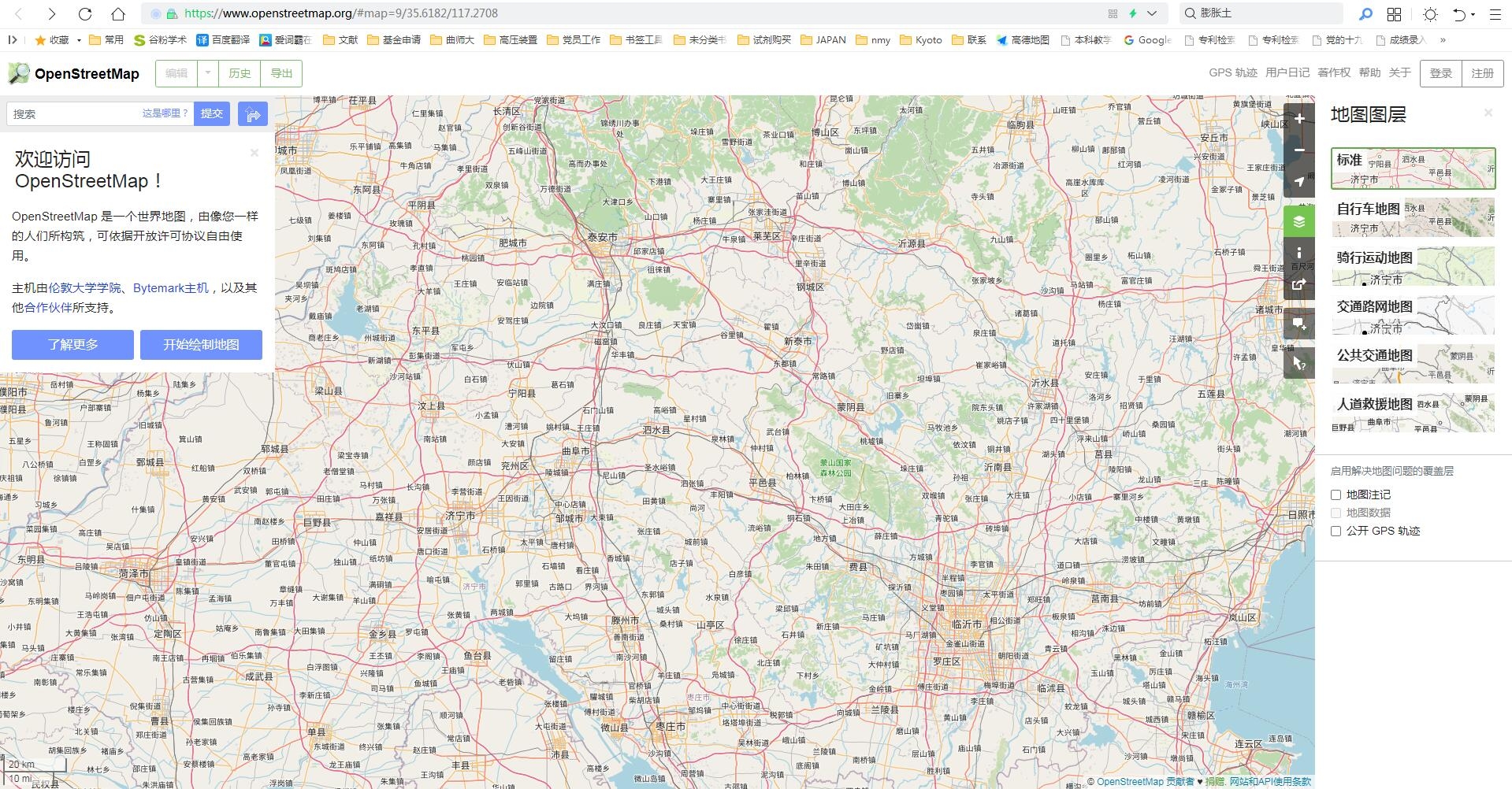Click the map zoom out minus button
1512x789 pixels.
(x=1298, y=150)
